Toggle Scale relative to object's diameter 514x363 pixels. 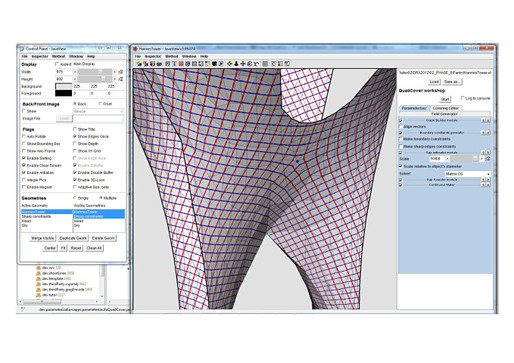pyautogui.click(x=401, y=166)
